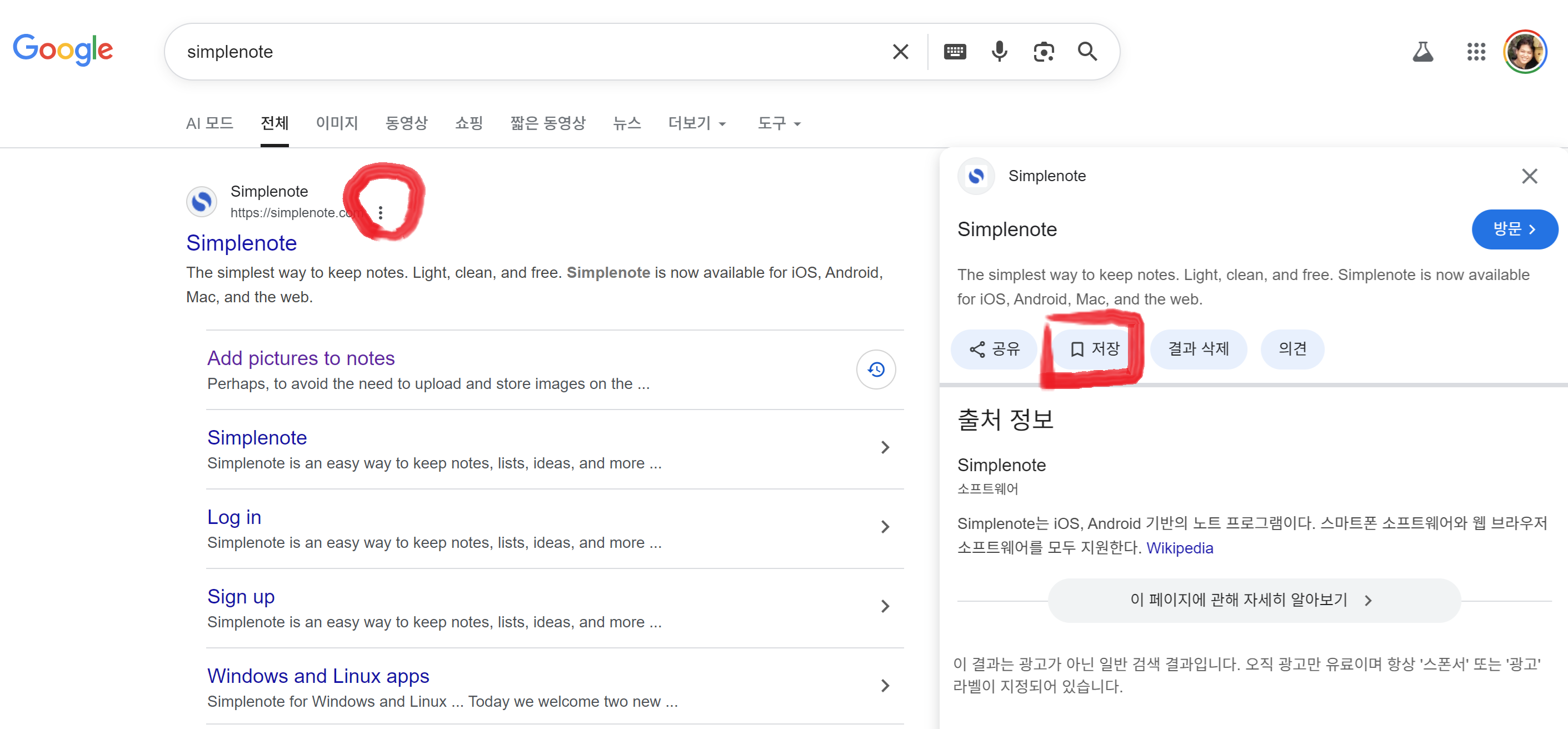
Task: Open three-dot menu beside simplenote.com result
Action: pos(381,212)
